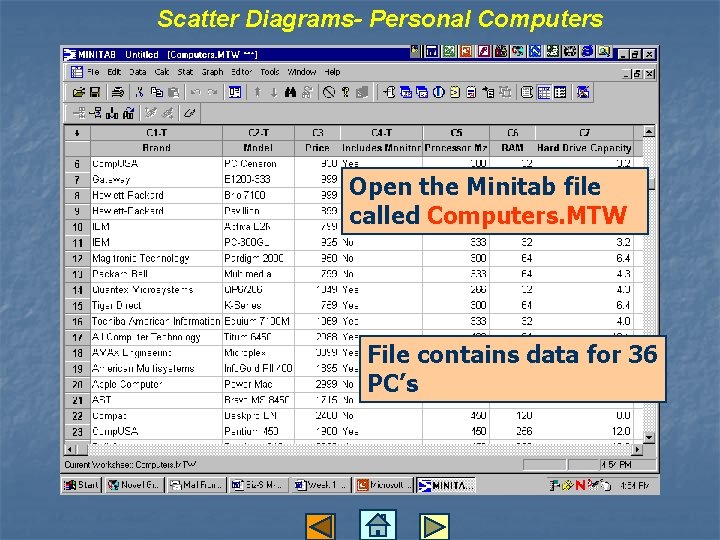Switch to the Microsoft PowerPoint taskbar button
The width and height of the screenshot is (720, 540).
pos(383,485)
